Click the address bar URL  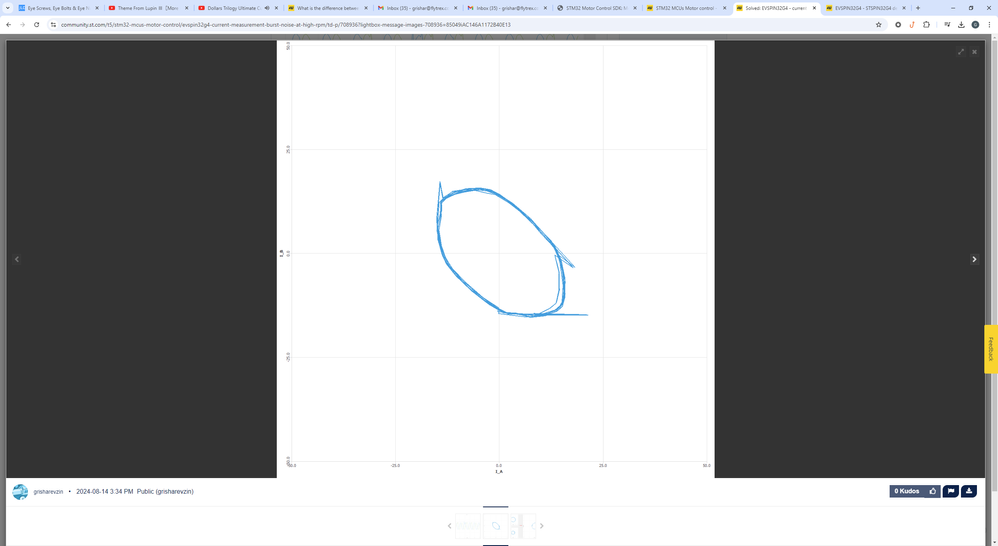[x=285, y=25]
